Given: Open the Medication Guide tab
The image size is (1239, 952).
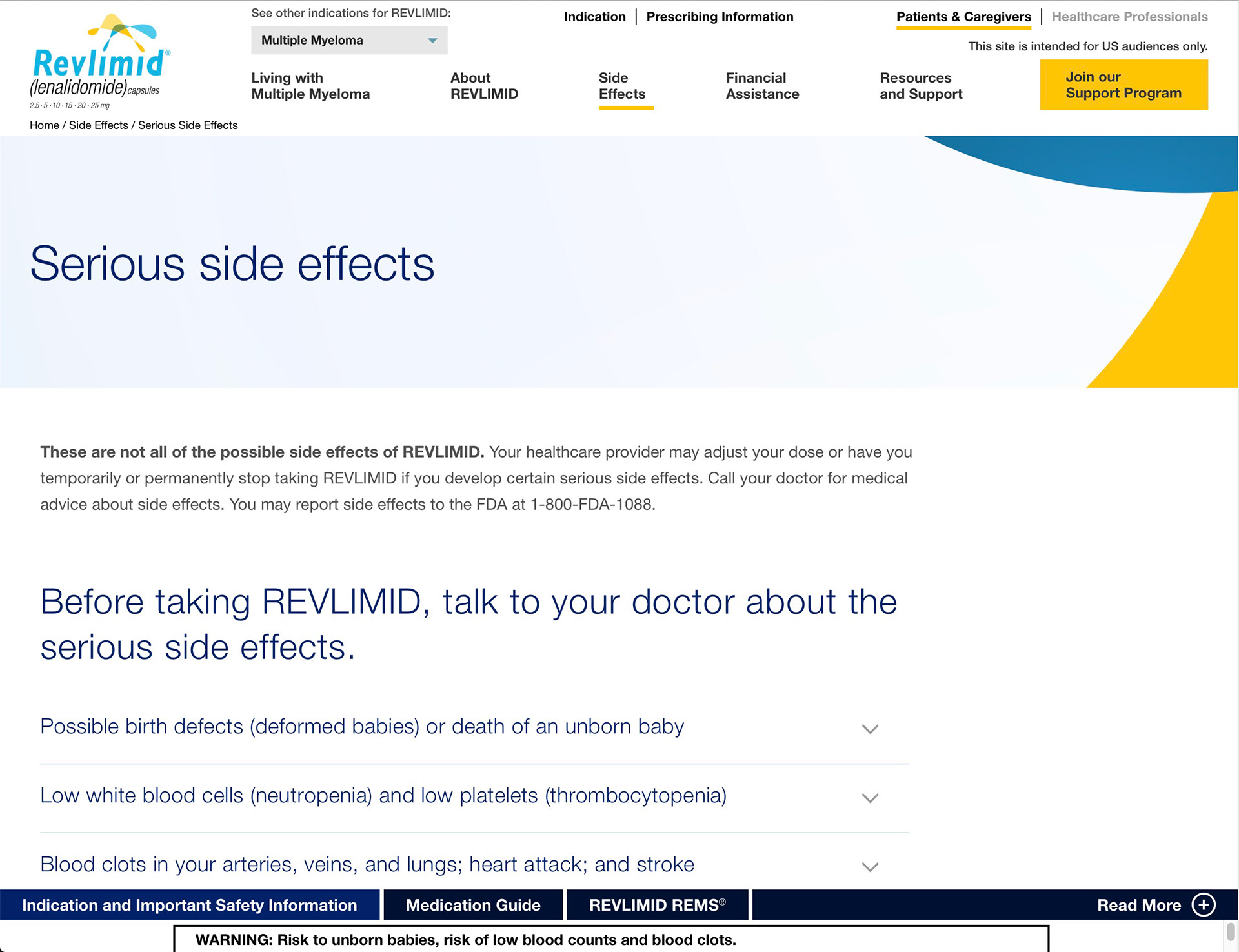Looking at the screenshot, I should click(x=473, y=905).
